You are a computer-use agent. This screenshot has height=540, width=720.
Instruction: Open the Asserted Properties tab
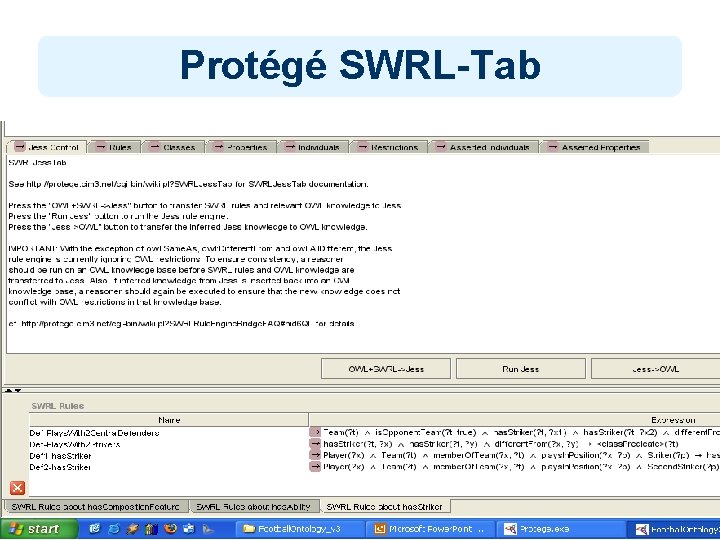point(594,147)
